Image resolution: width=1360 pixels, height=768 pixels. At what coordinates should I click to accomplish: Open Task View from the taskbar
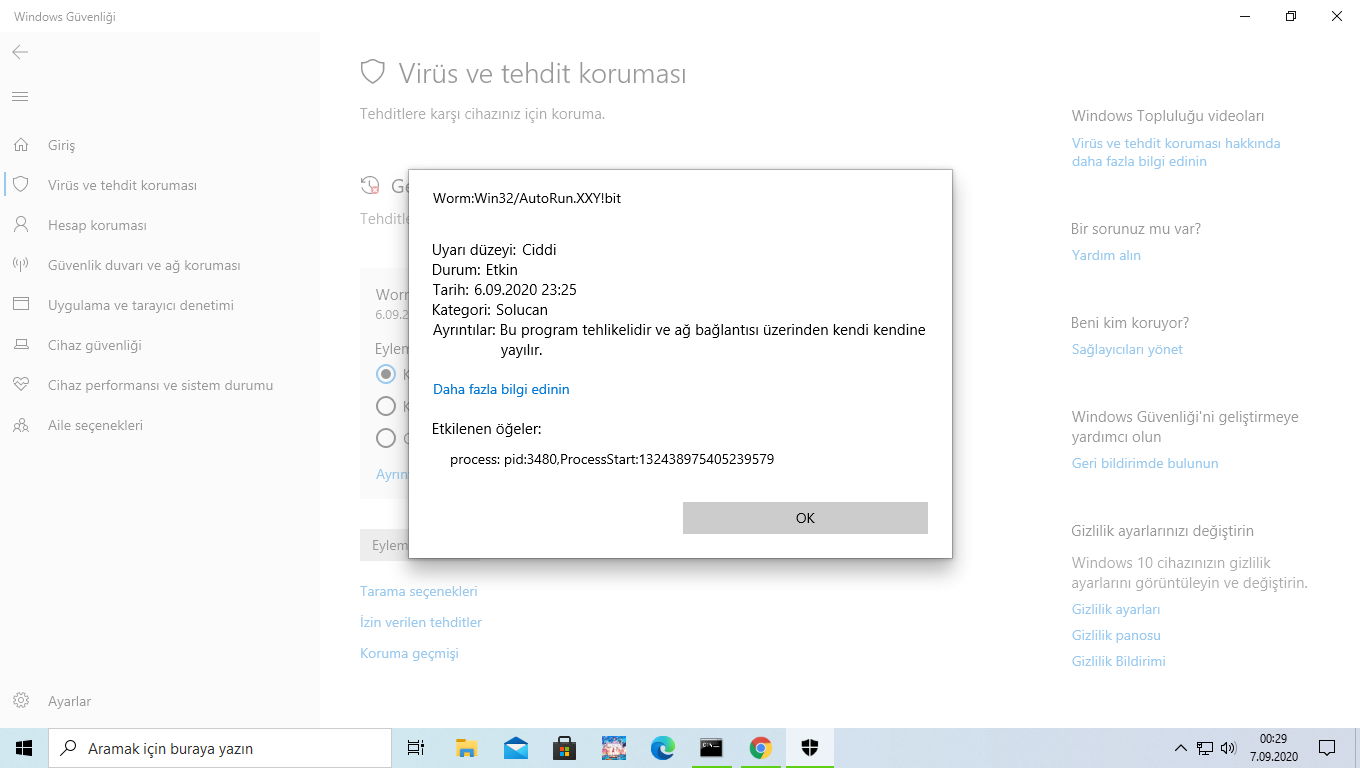tap(416, 748)
